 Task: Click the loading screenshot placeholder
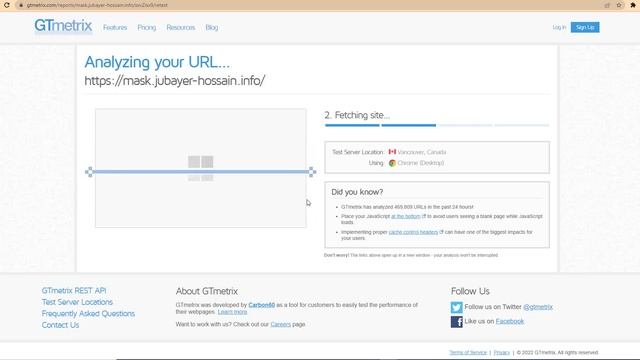[x=200, y=168]
